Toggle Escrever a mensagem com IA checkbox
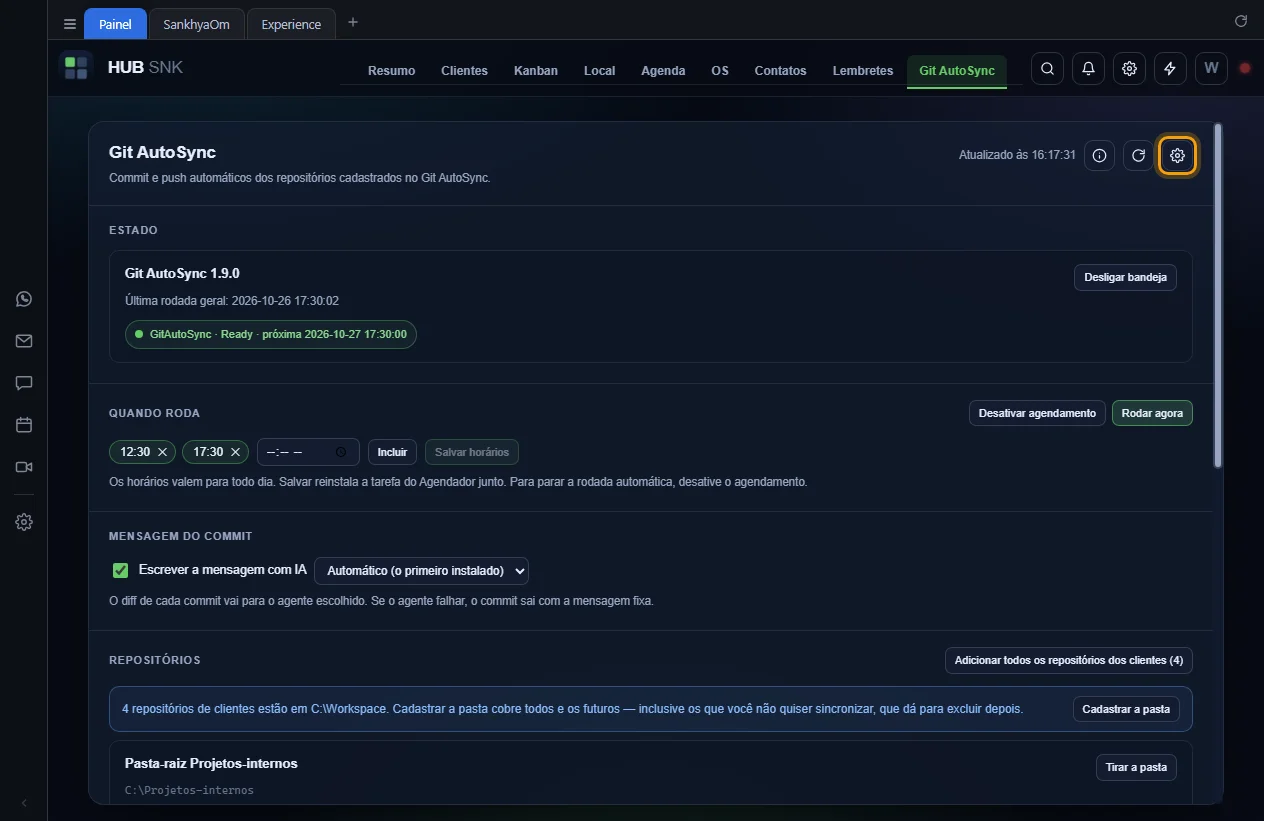The image size is (1264, 821). [x=121, y=570]
